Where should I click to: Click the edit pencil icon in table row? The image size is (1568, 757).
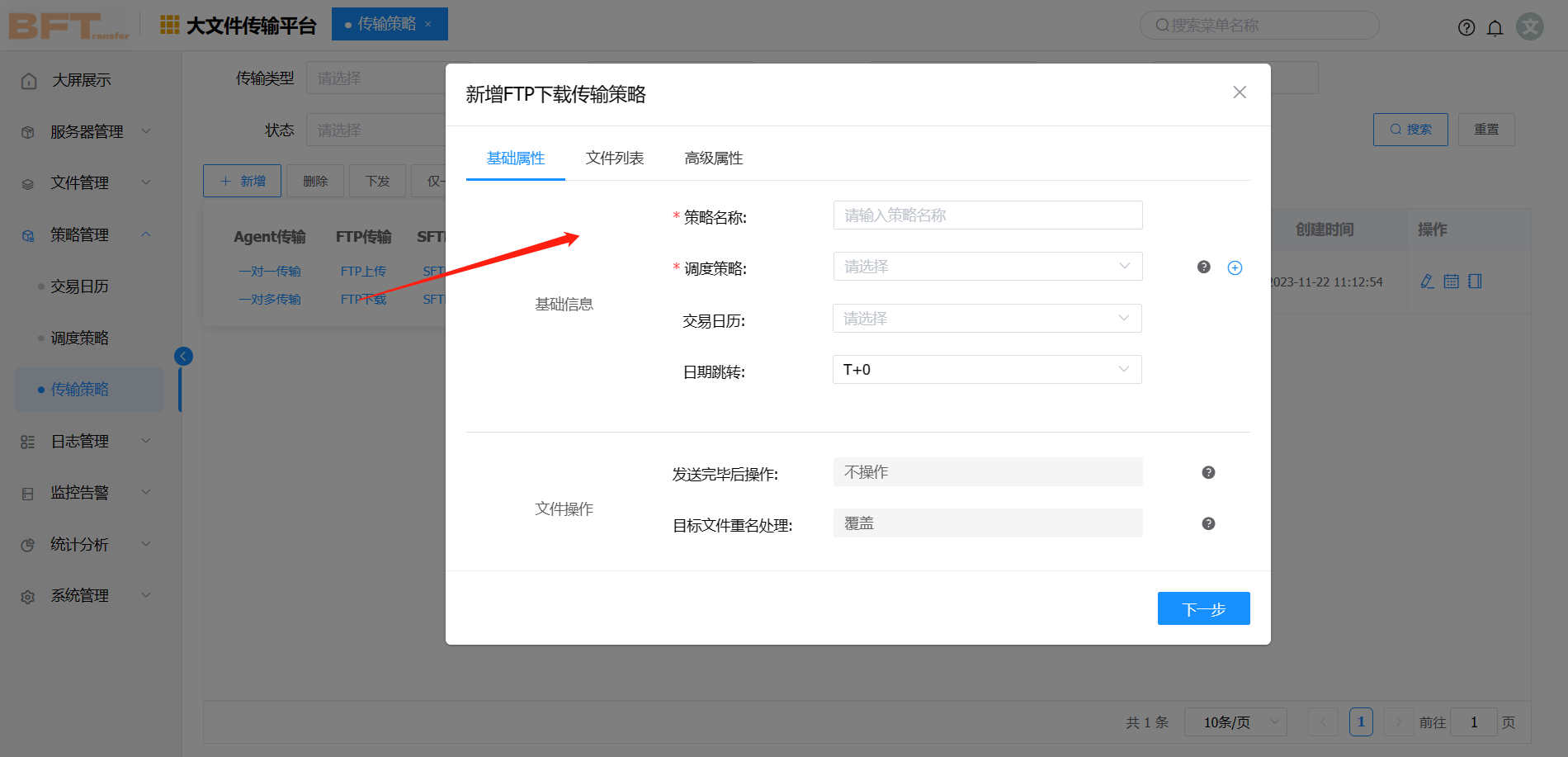pyautogui.click(x=1427, y=282)
